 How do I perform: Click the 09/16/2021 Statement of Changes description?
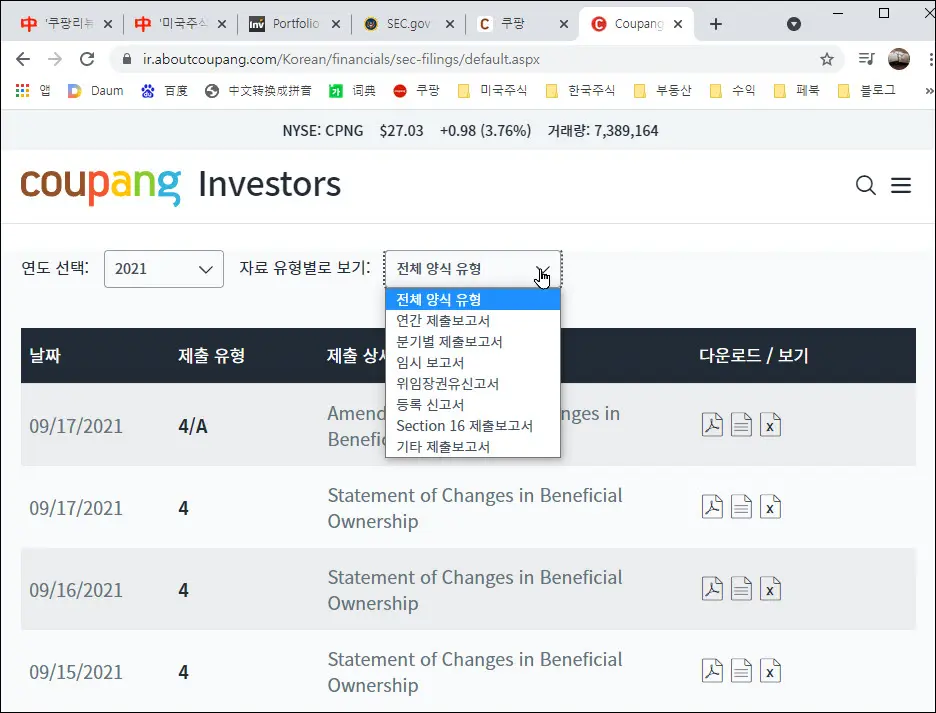[x=475, y=590]
